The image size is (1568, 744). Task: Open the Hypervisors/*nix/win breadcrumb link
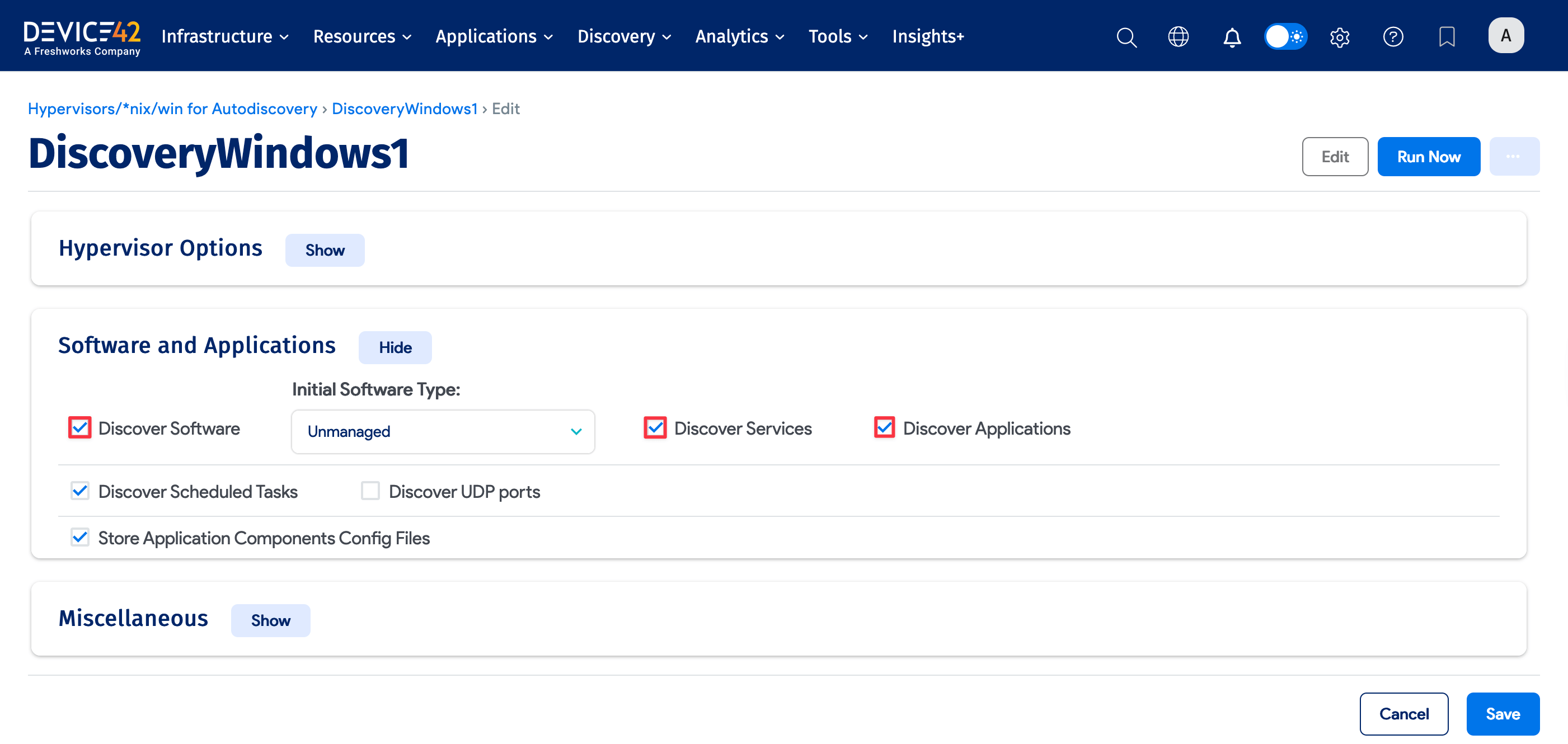172,109
